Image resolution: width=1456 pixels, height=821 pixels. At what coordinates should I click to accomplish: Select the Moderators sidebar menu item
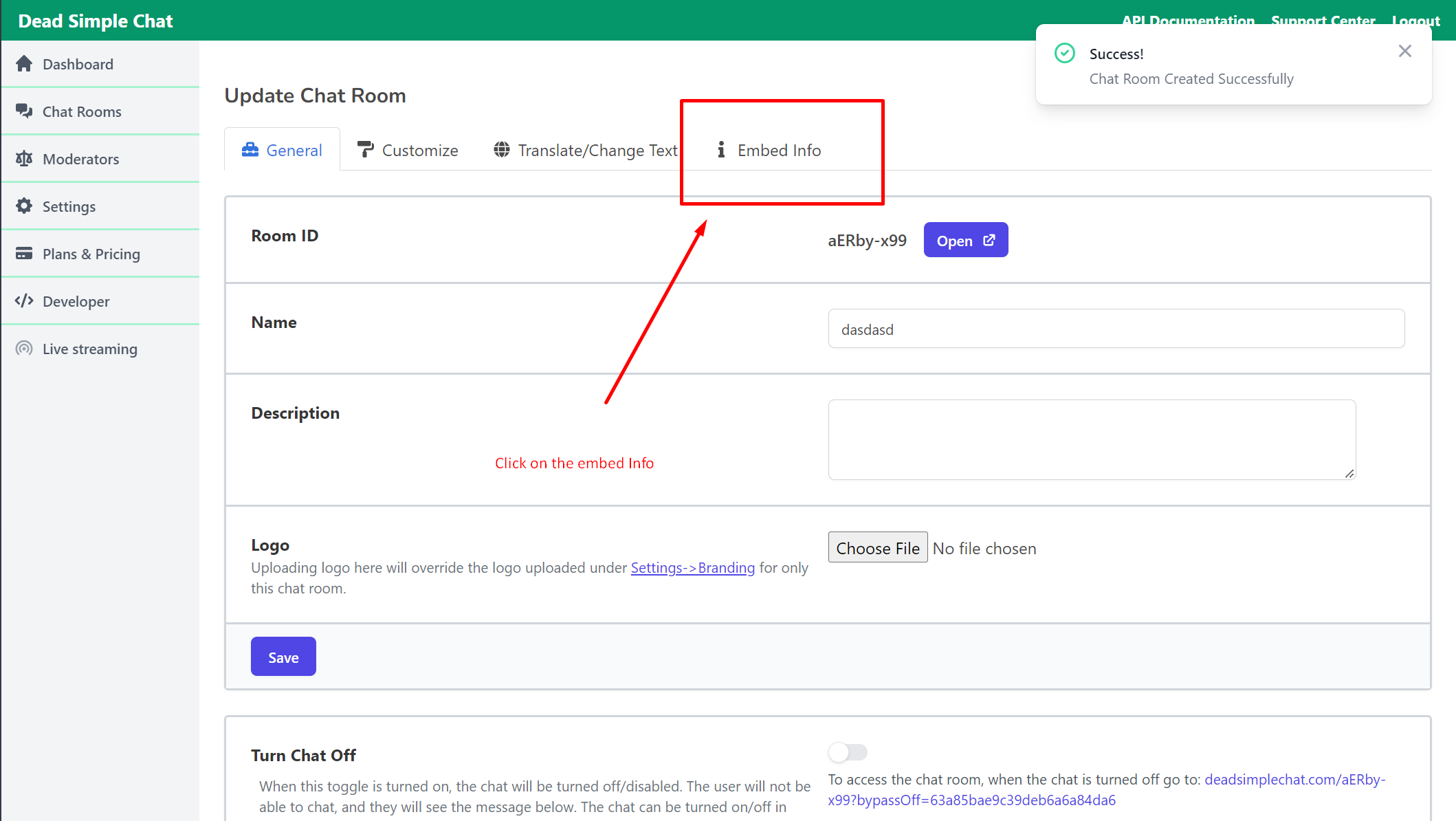click(x=80, y=158)
